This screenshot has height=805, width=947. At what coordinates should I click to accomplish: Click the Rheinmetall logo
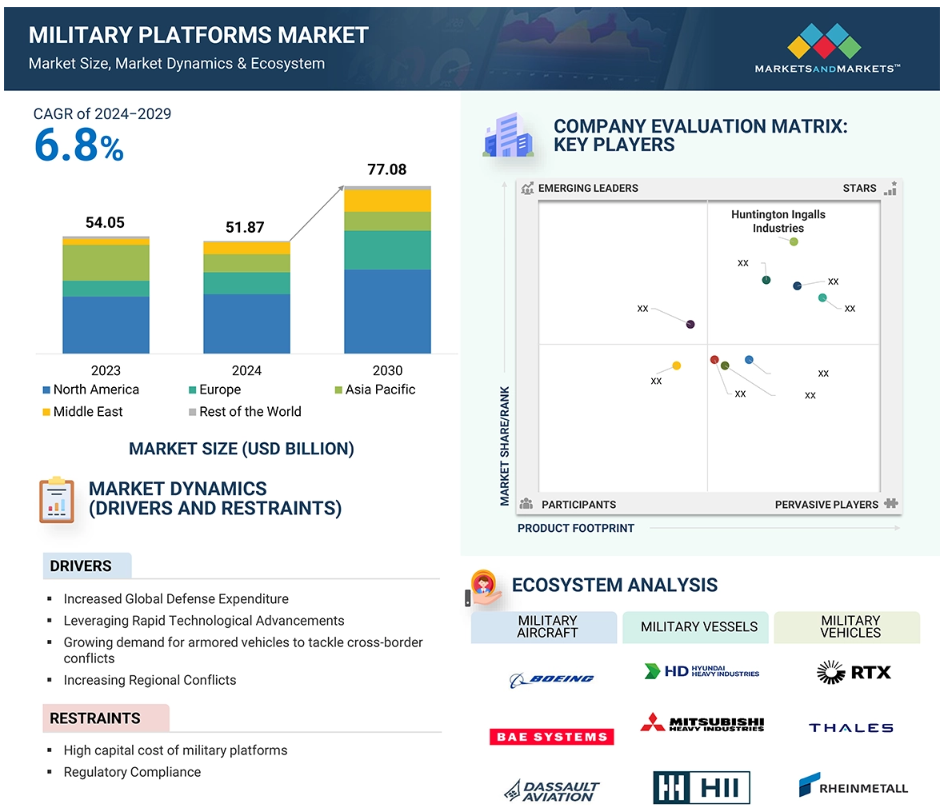(x=853, y=785)
